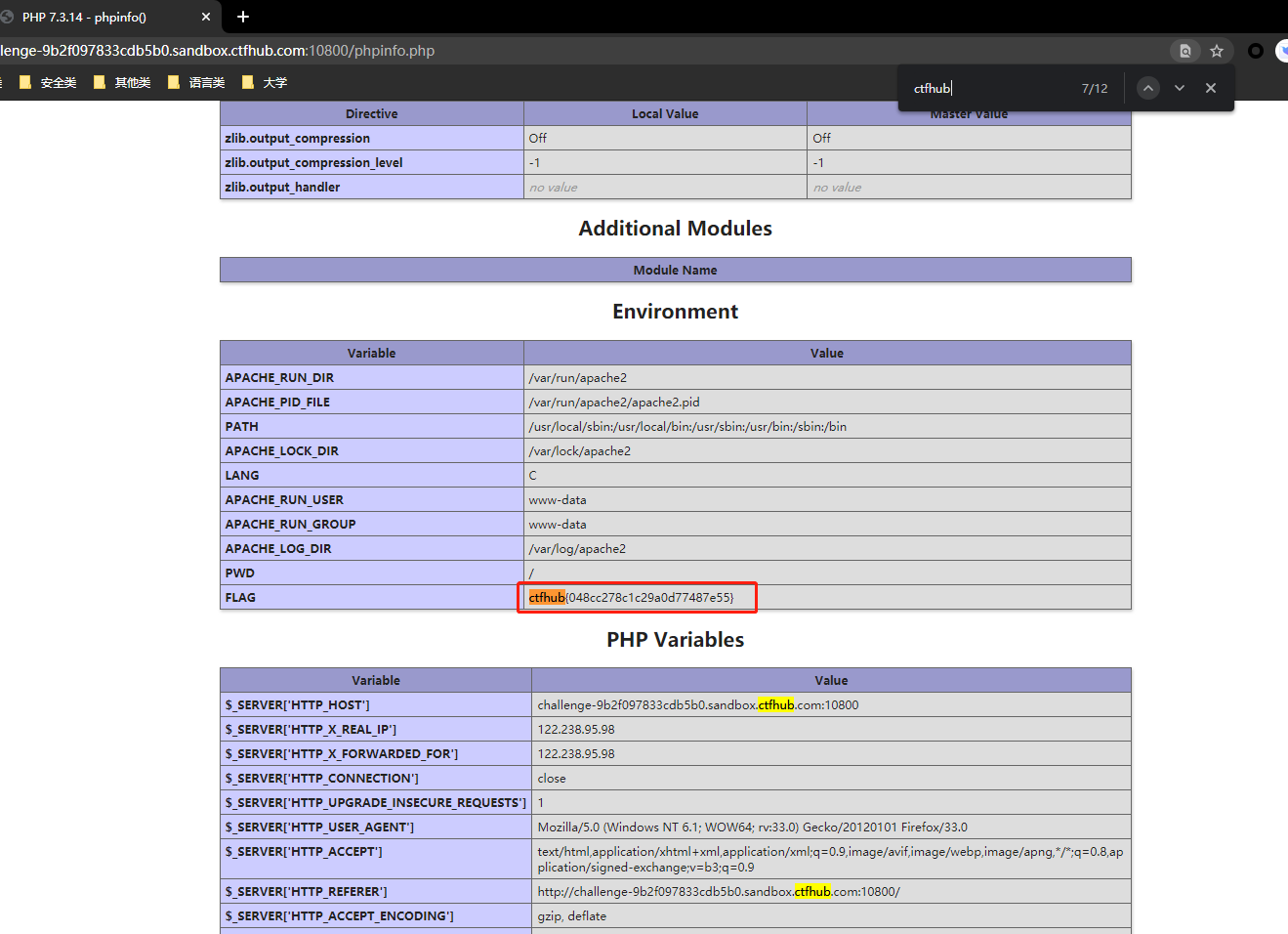1288x934 pixels.
Task: Click the LANG variable cell
Action: 371,475
